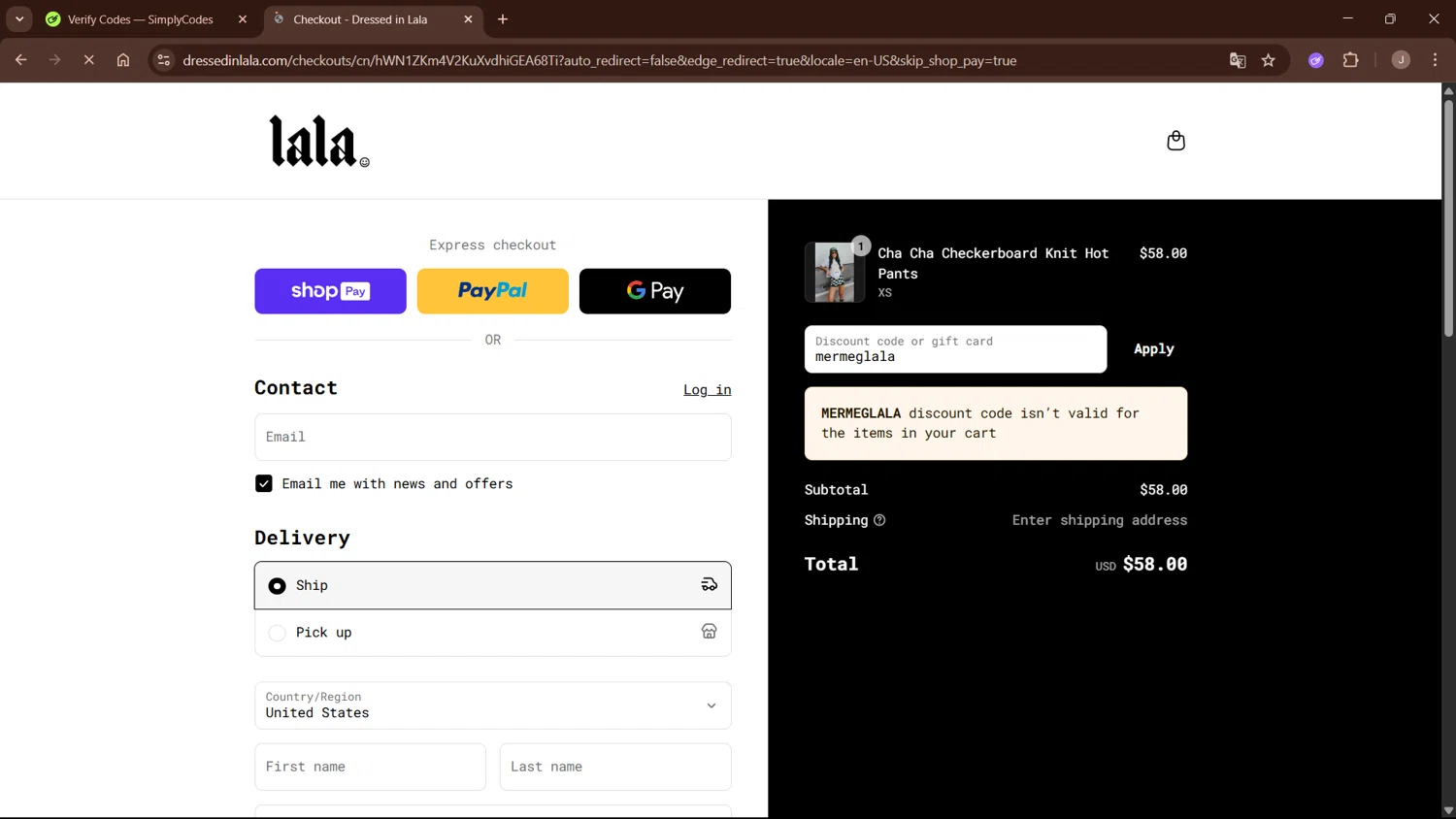The width and height of the screenshot is (1456, 819).
Task: Open new tab with plus button
Action: pos(503,19)
